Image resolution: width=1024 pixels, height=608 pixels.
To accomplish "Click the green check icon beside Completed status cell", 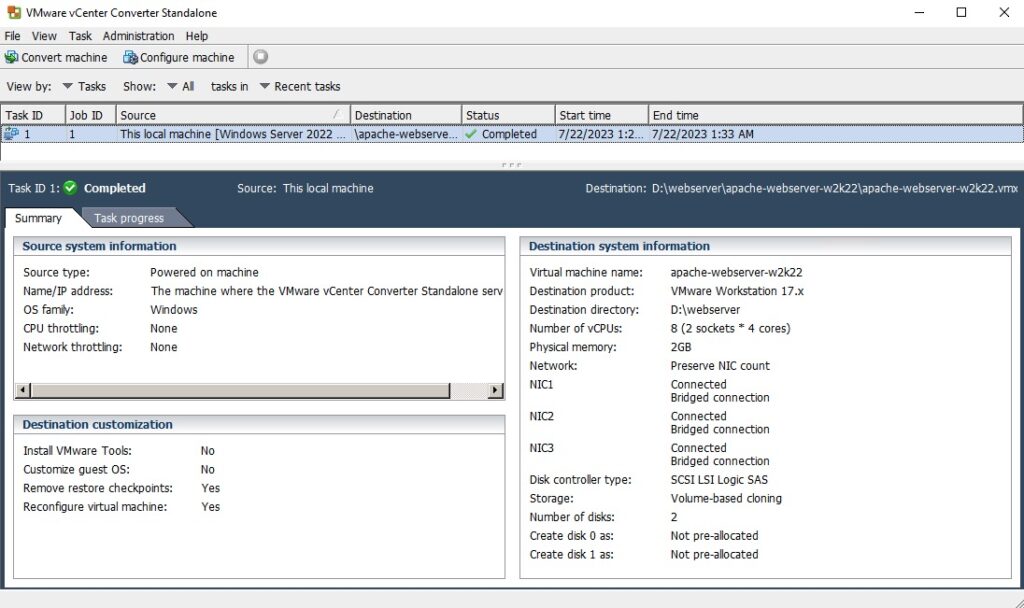I will 471,134.
